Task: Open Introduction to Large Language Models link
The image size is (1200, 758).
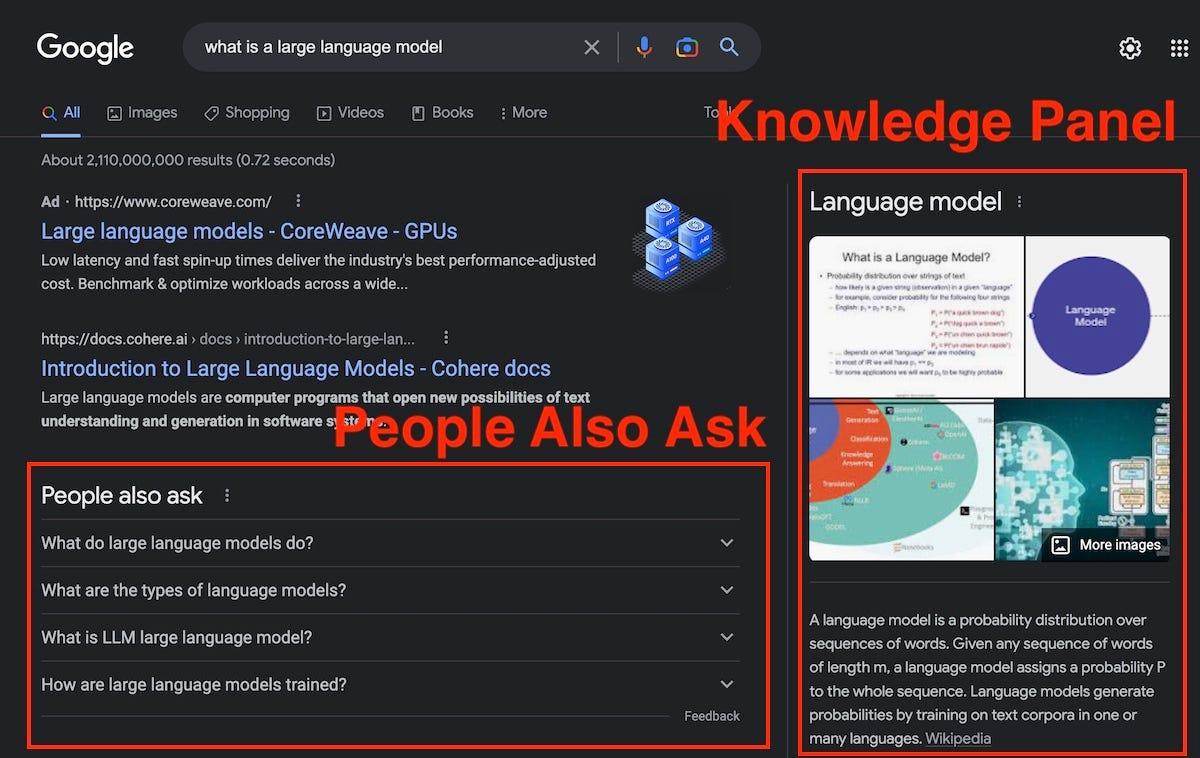Action: 296,368
